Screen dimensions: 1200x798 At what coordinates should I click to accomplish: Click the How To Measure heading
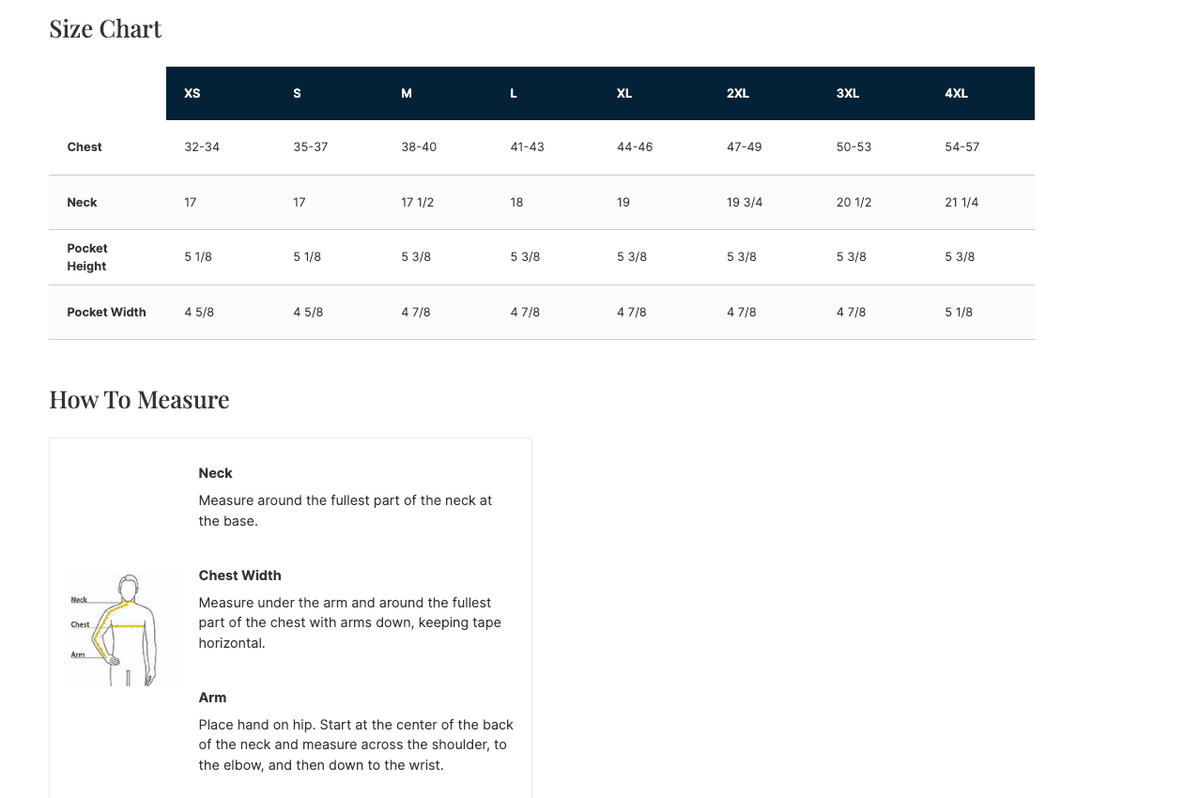click(x=139, y=400)
